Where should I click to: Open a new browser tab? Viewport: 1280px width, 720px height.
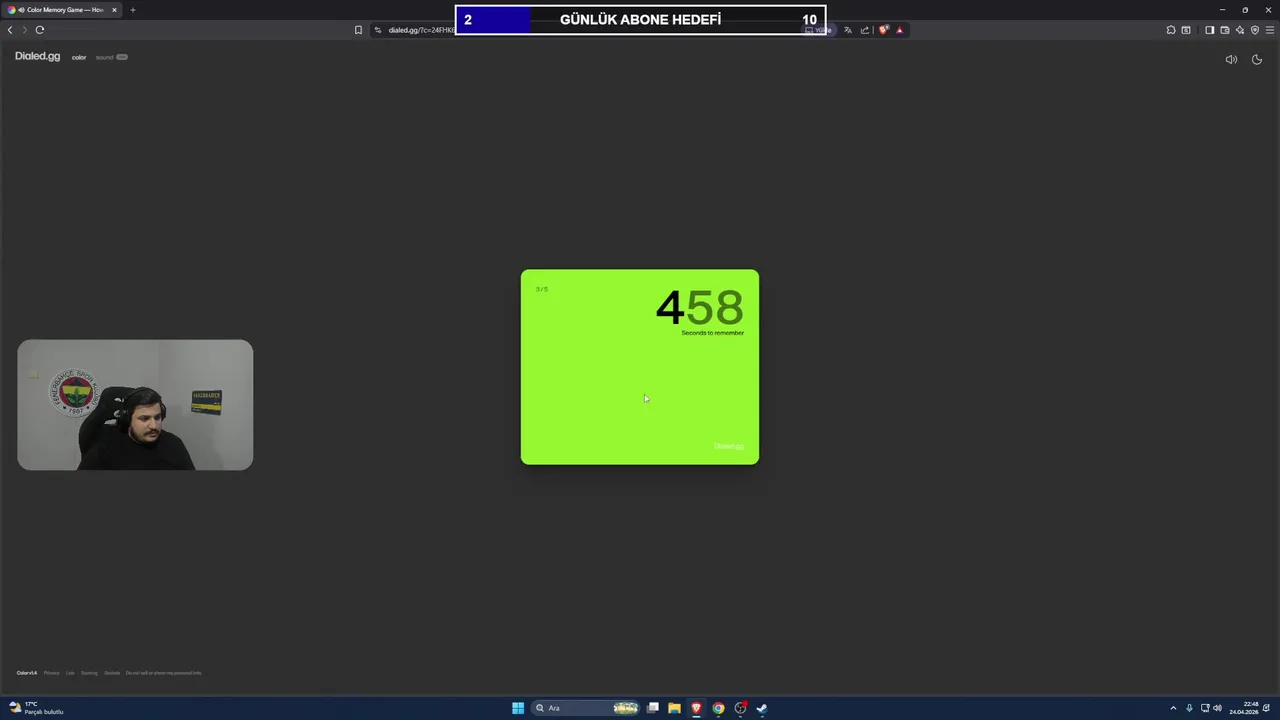132,10
